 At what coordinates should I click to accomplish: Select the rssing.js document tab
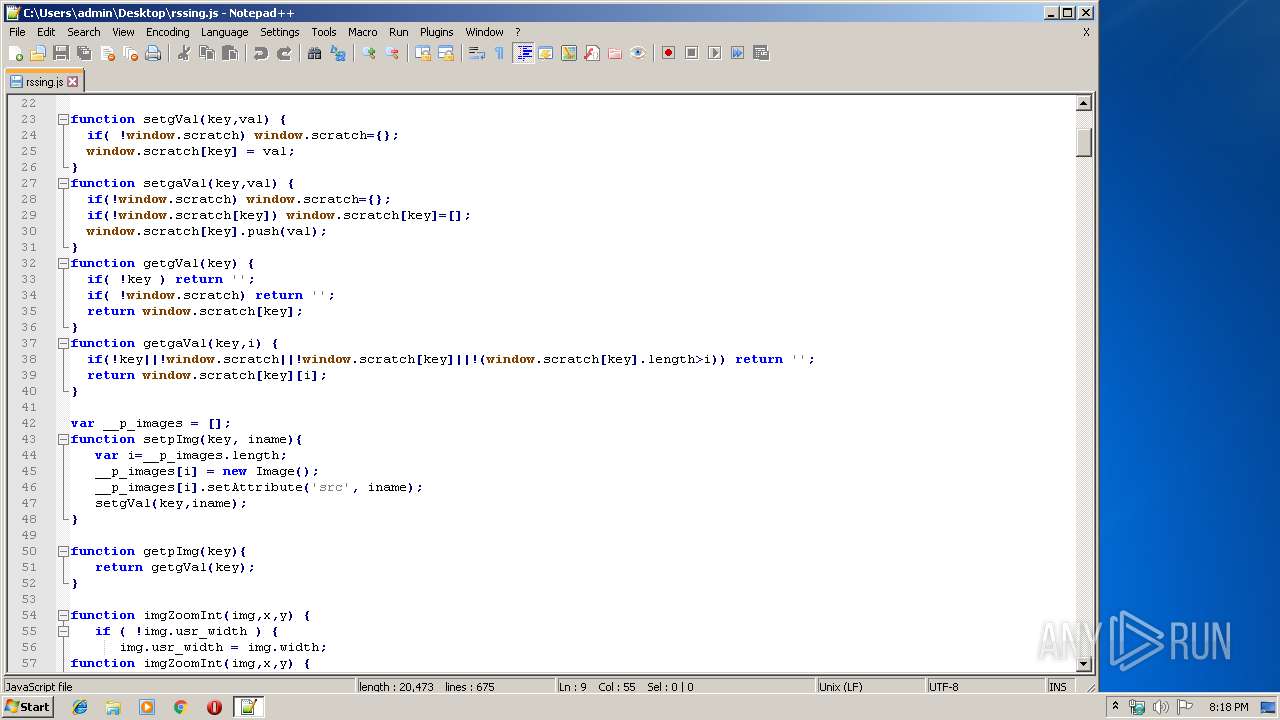[x=44, y=82]
